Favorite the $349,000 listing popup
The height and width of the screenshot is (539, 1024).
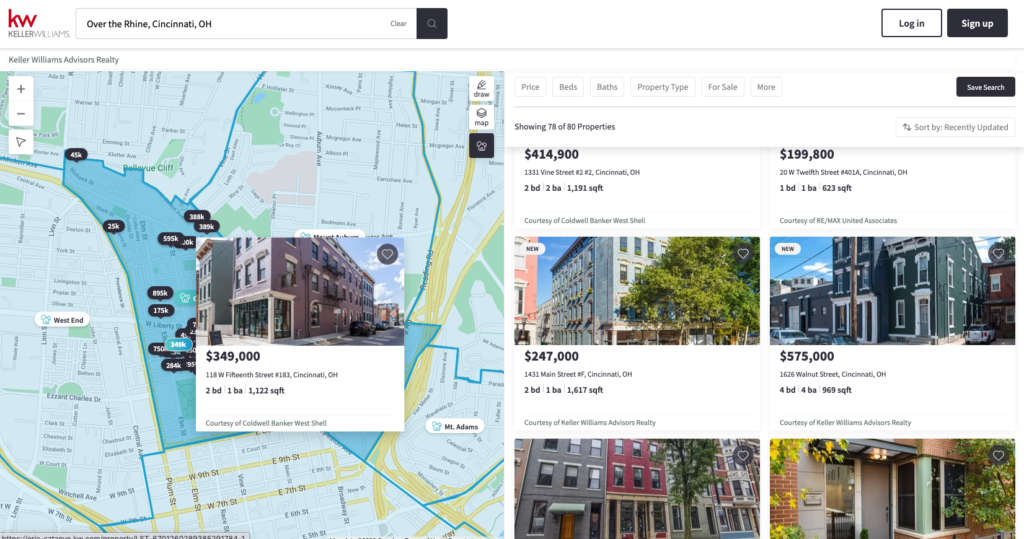[x=388, y=254]
